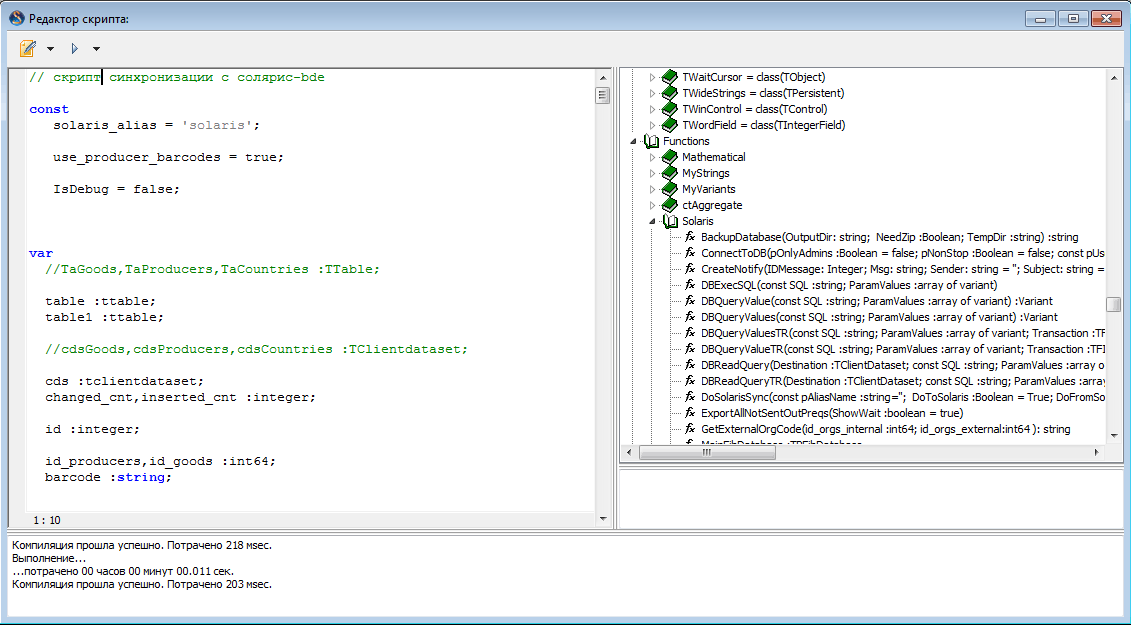Select TWideStrings = class(TPersistent) entry
The width and height of the screenshot is (1131, 625).
763,93
